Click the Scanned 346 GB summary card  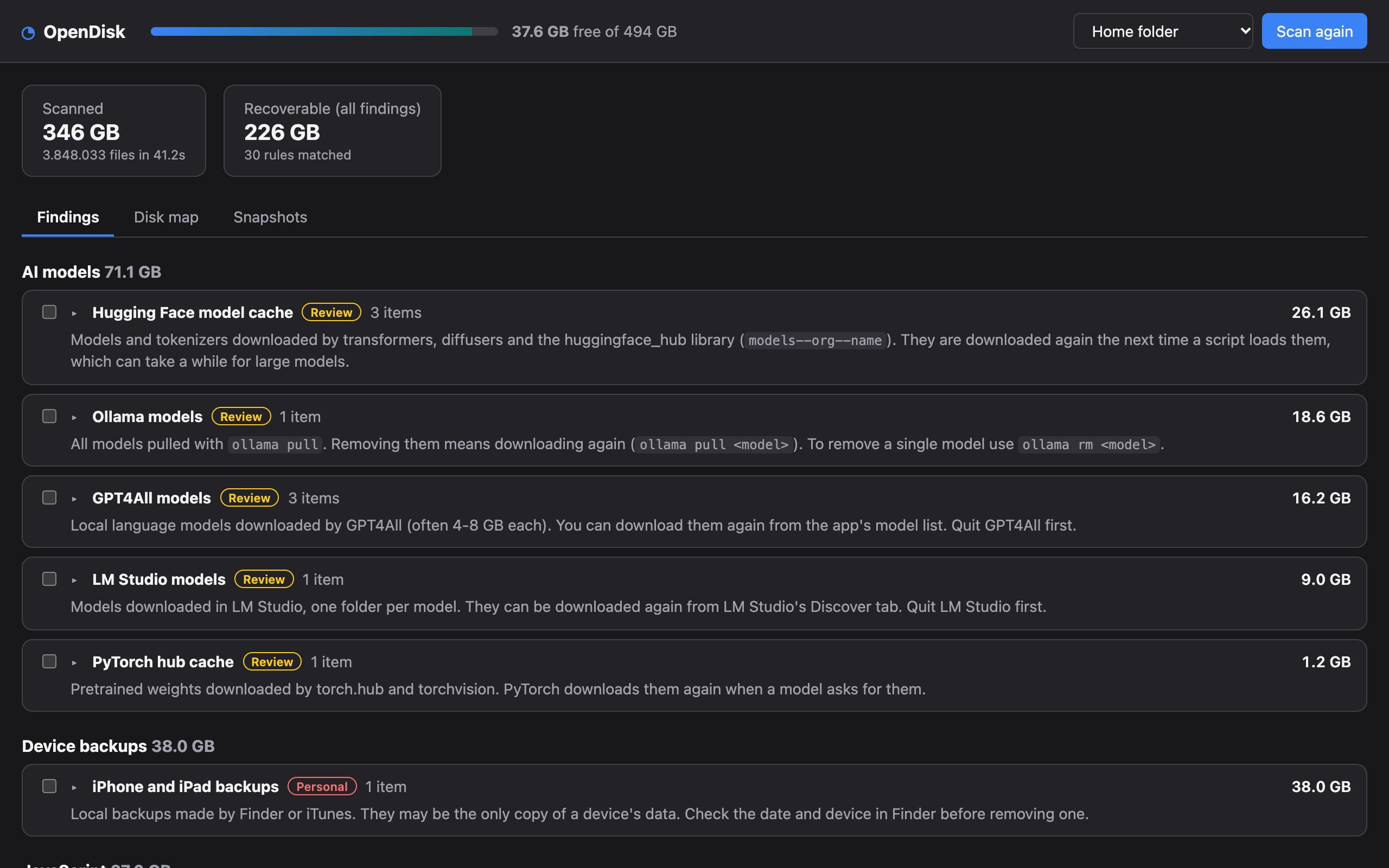(x=113, y=131)
